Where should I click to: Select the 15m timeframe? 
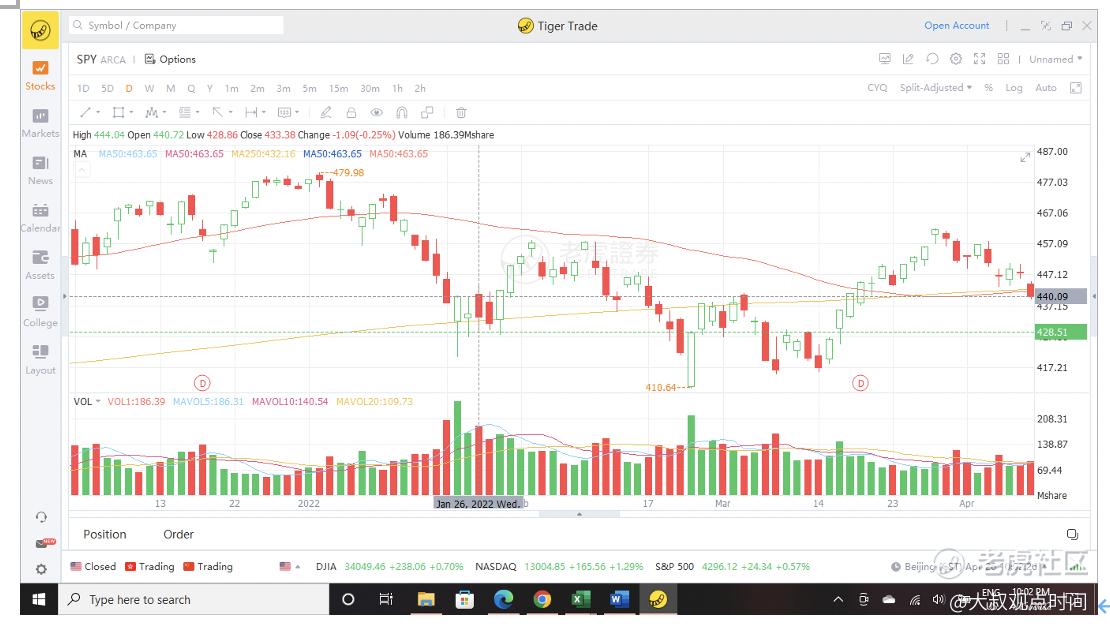tap(338, 89)
